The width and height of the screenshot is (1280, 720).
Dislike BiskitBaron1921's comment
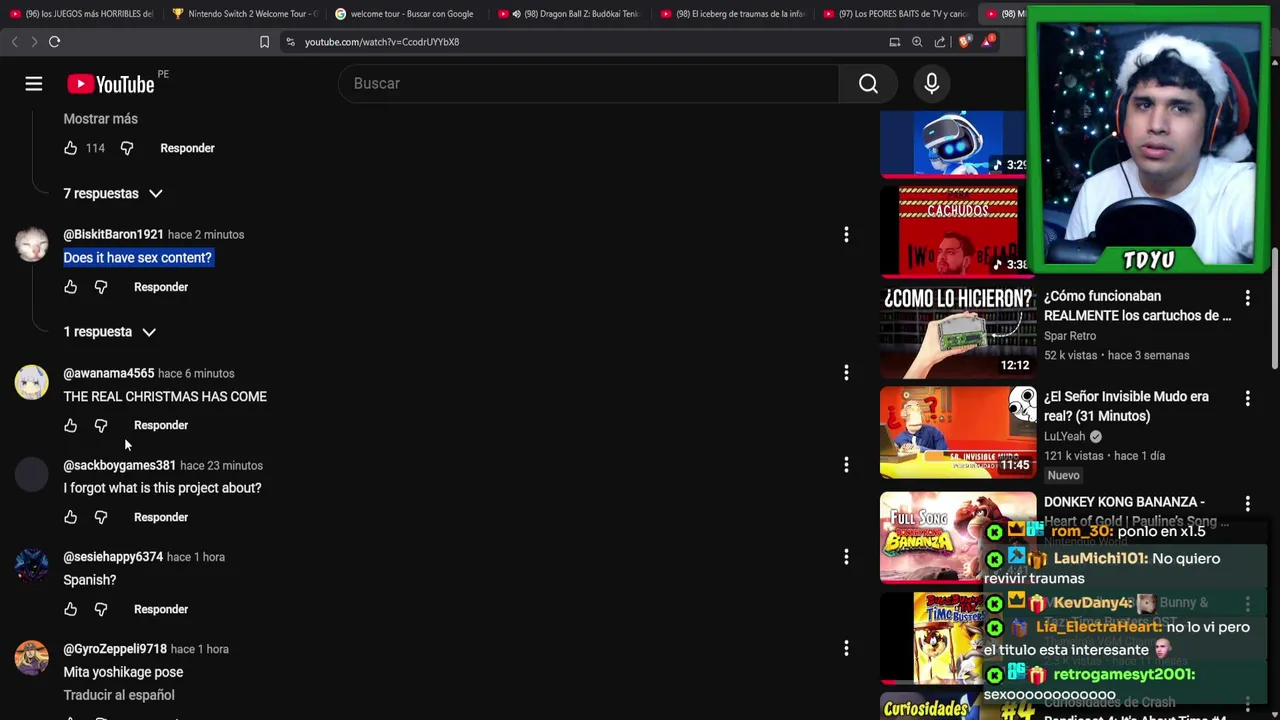point(101,287)
